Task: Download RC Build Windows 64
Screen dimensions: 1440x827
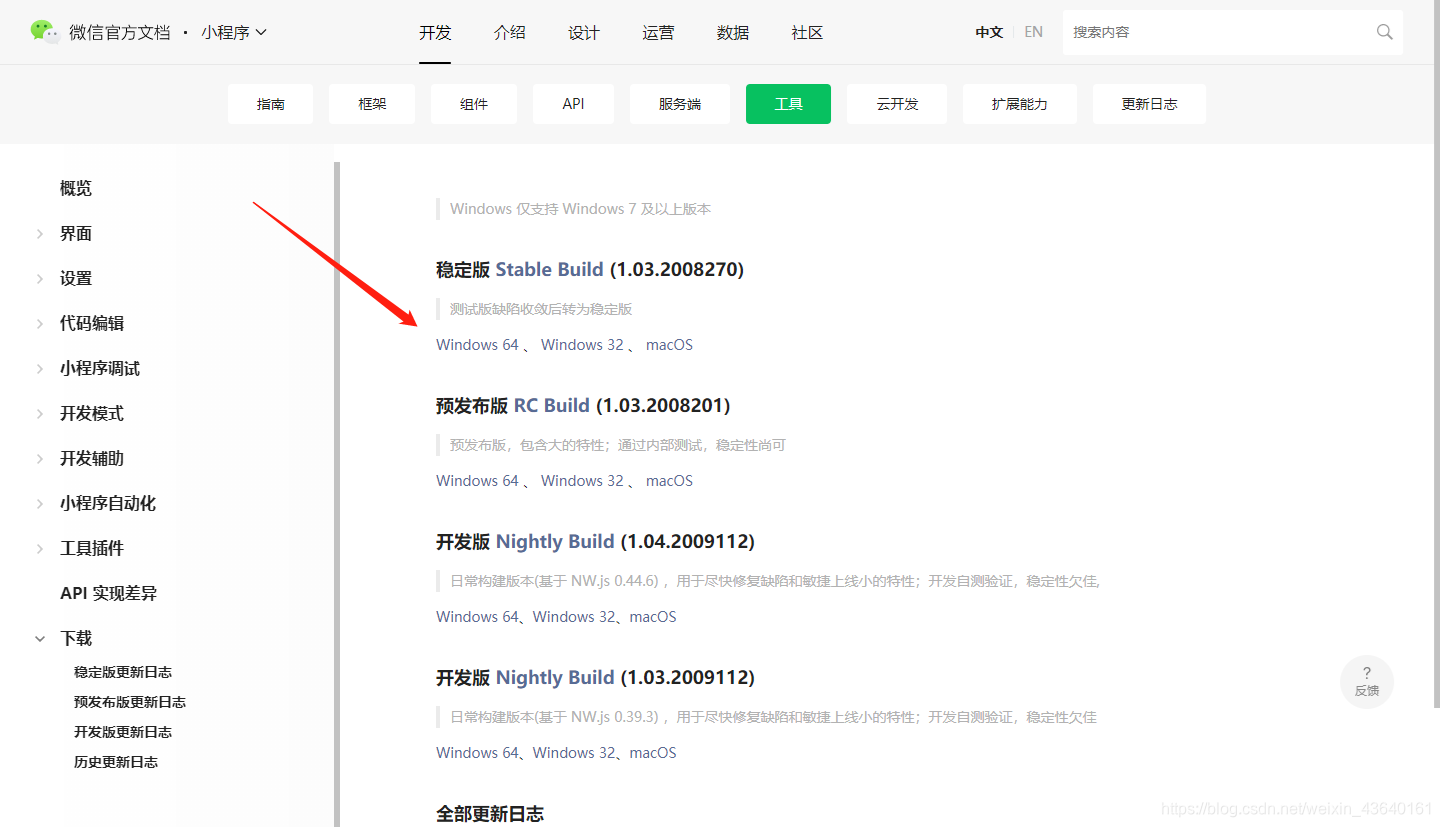Action: [x=478, y=481]
